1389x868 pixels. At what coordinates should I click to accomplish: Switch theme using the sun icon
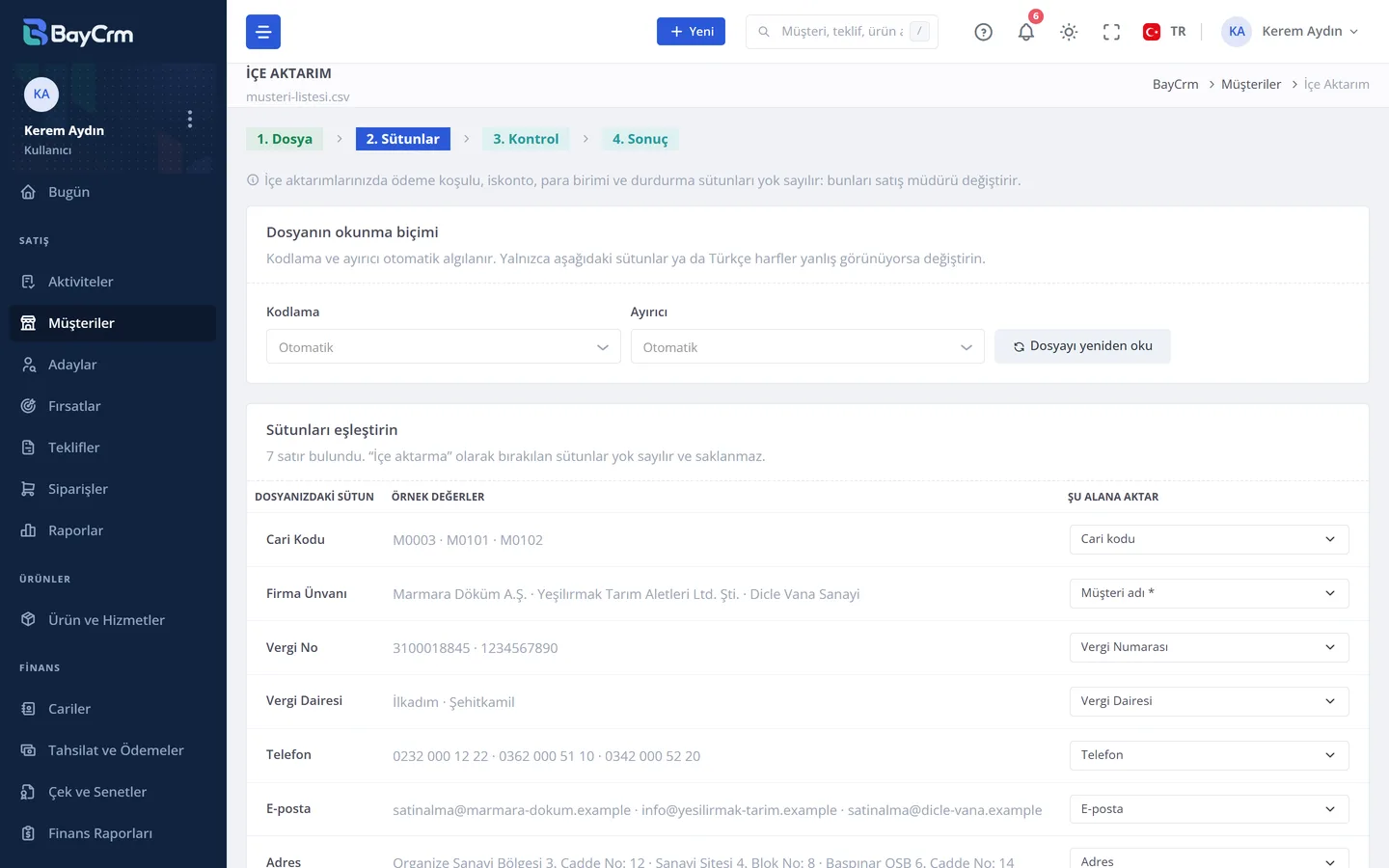pos(1069,32)
